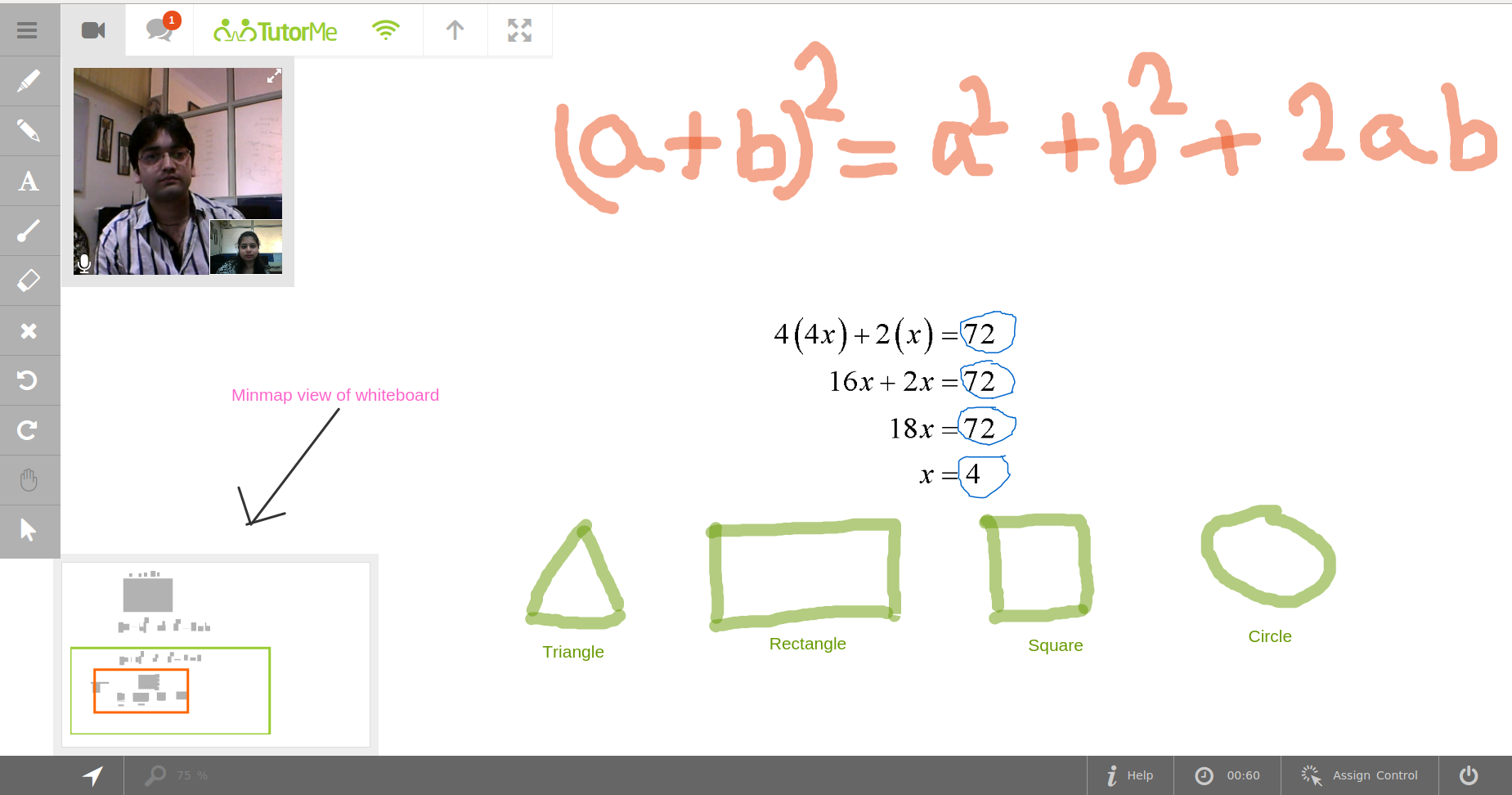The image size is (1512, 795).
Task: Click the 'Minmap view of whiteboard' text
Action: [335, 395]
